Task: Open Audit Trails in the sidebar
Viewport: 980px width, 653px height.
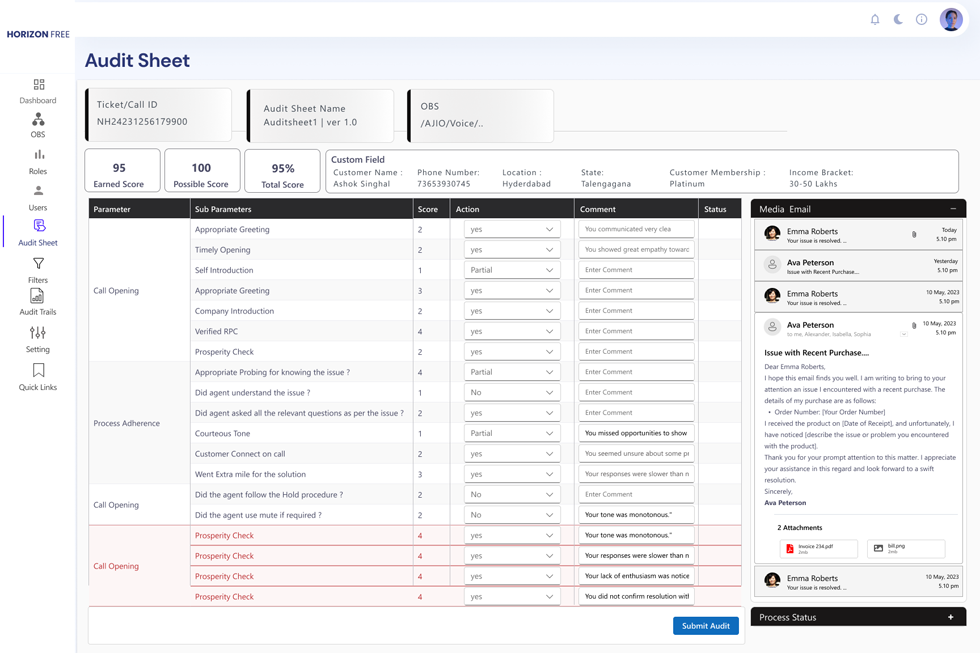Action: click(x=38, y=302)
